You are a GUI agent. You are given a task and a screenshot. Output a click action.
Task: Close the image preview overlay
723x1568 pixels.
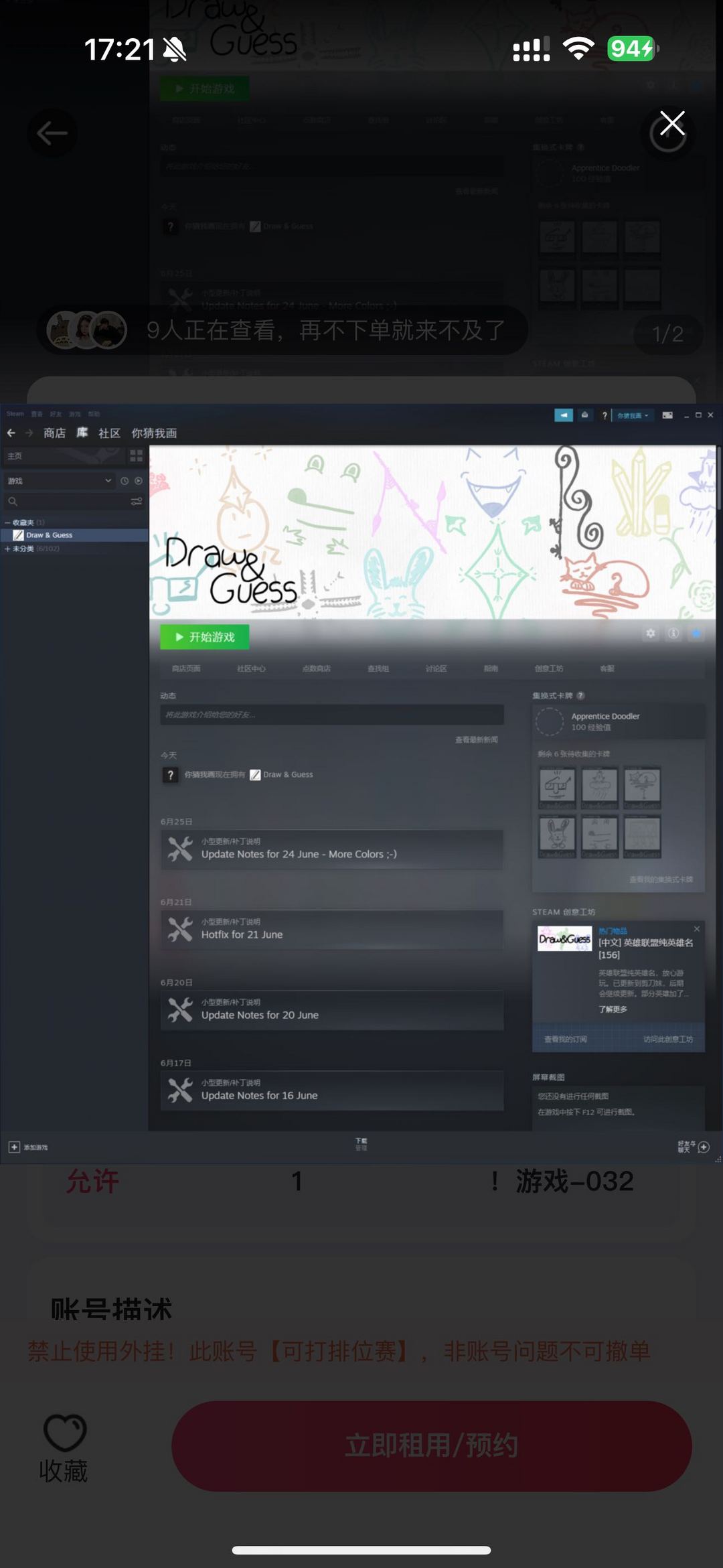[x=672, y=124]
